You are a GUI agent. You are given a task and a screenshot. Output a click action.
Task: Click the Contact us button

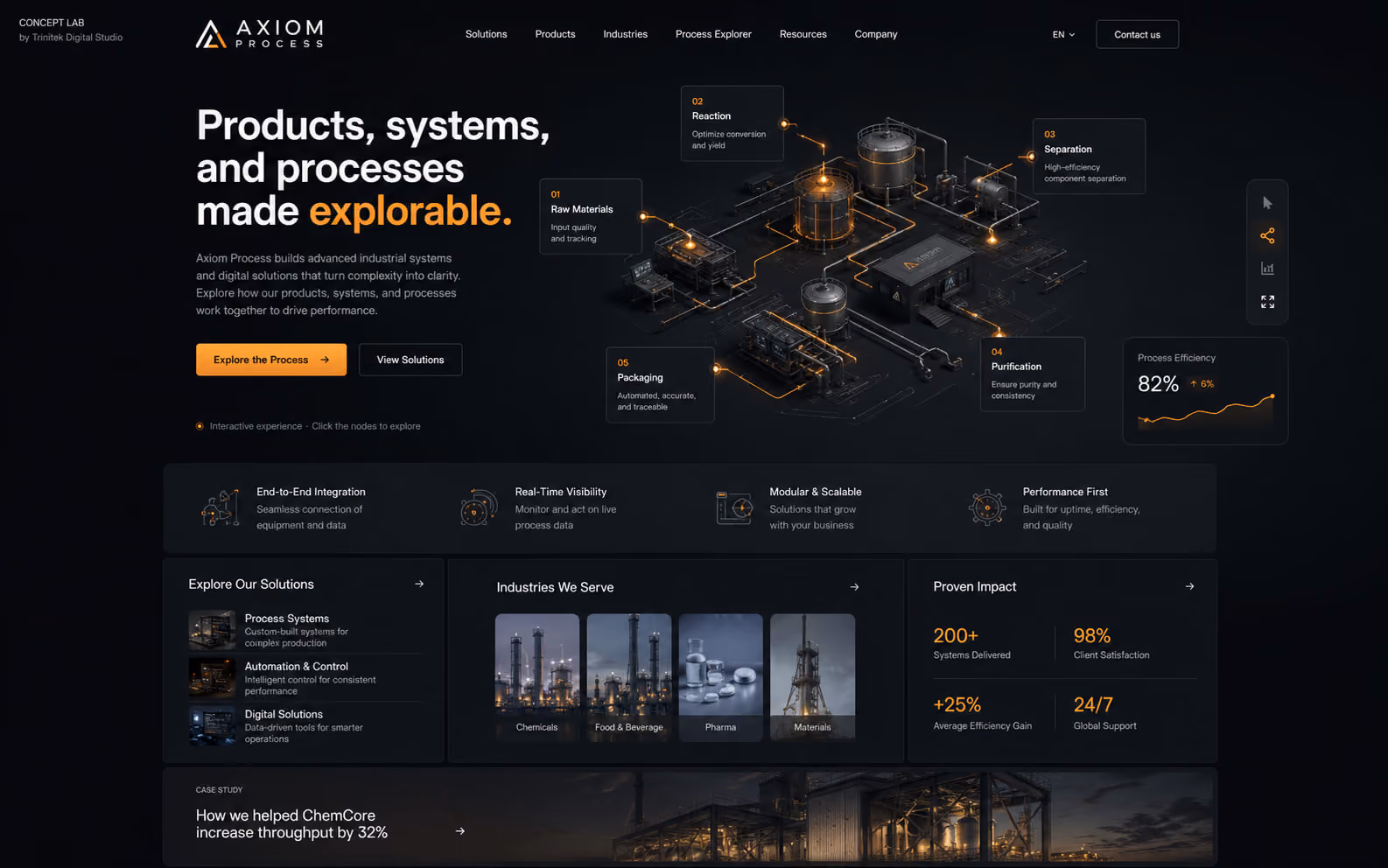tap(1137, 34)
